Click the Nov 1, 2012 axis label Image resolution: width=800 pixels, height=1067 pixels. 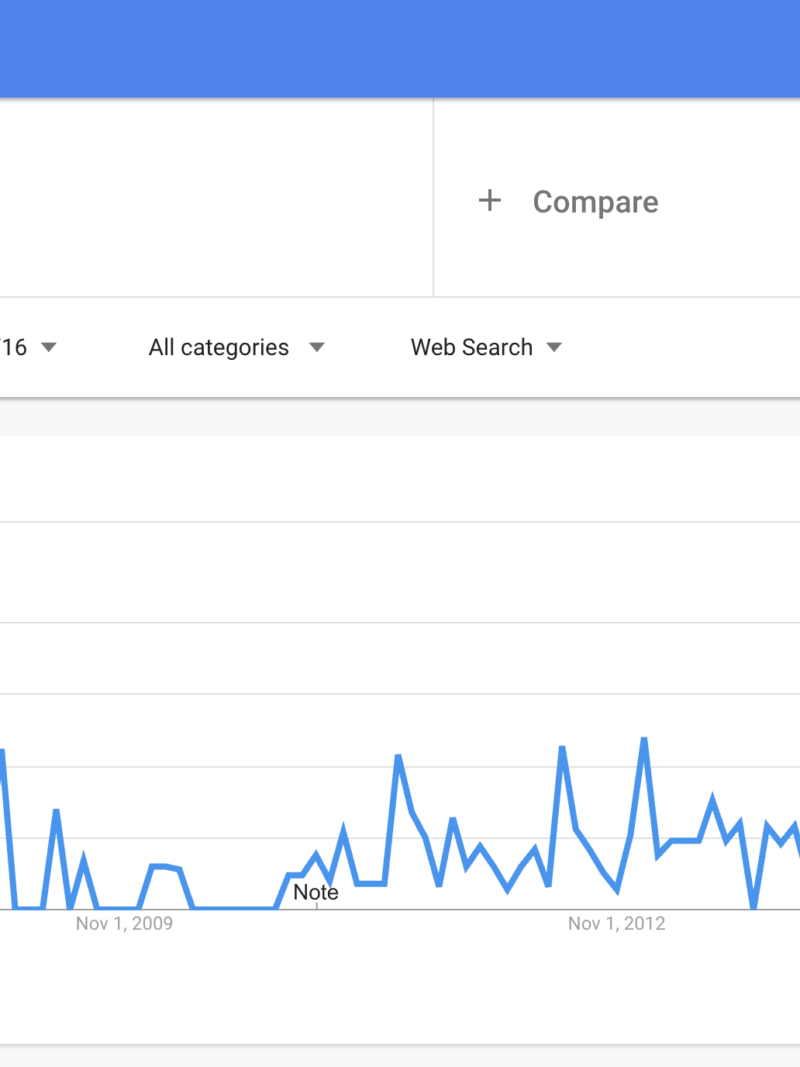[616, 923]
